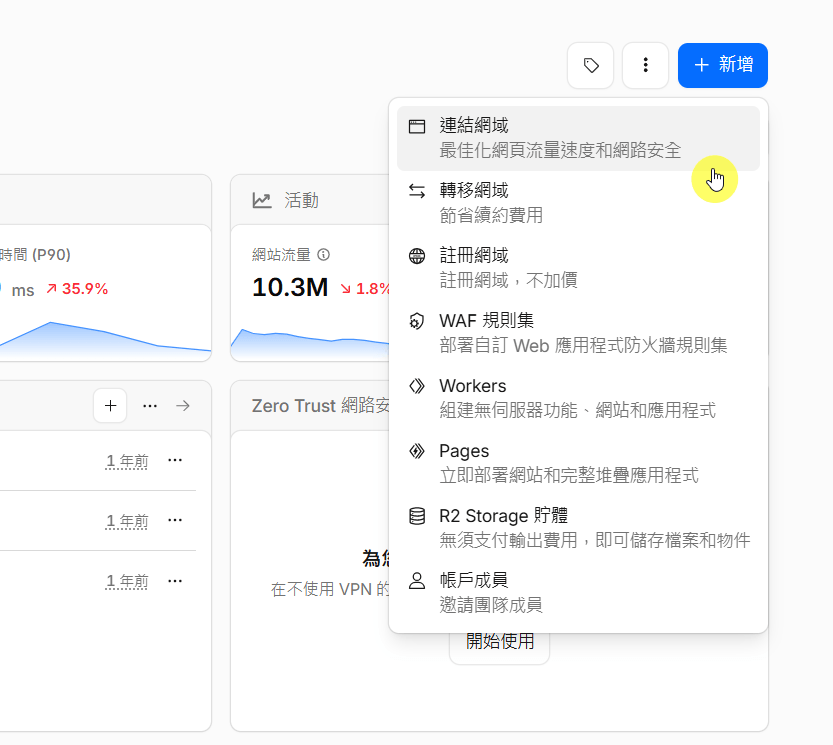Open the three-dot menu in the left card header
Viewport: 833px width, 745px height.
click(150, 406)
